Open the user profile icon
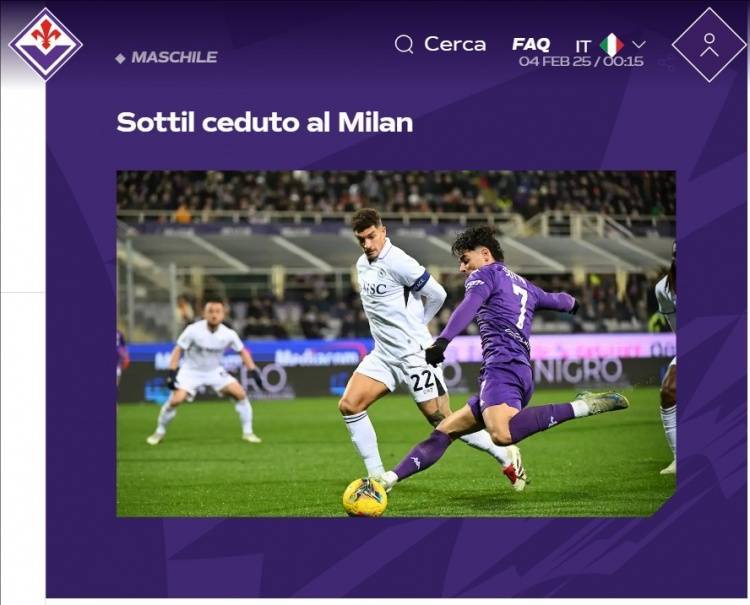 click(x=709, y=44)
